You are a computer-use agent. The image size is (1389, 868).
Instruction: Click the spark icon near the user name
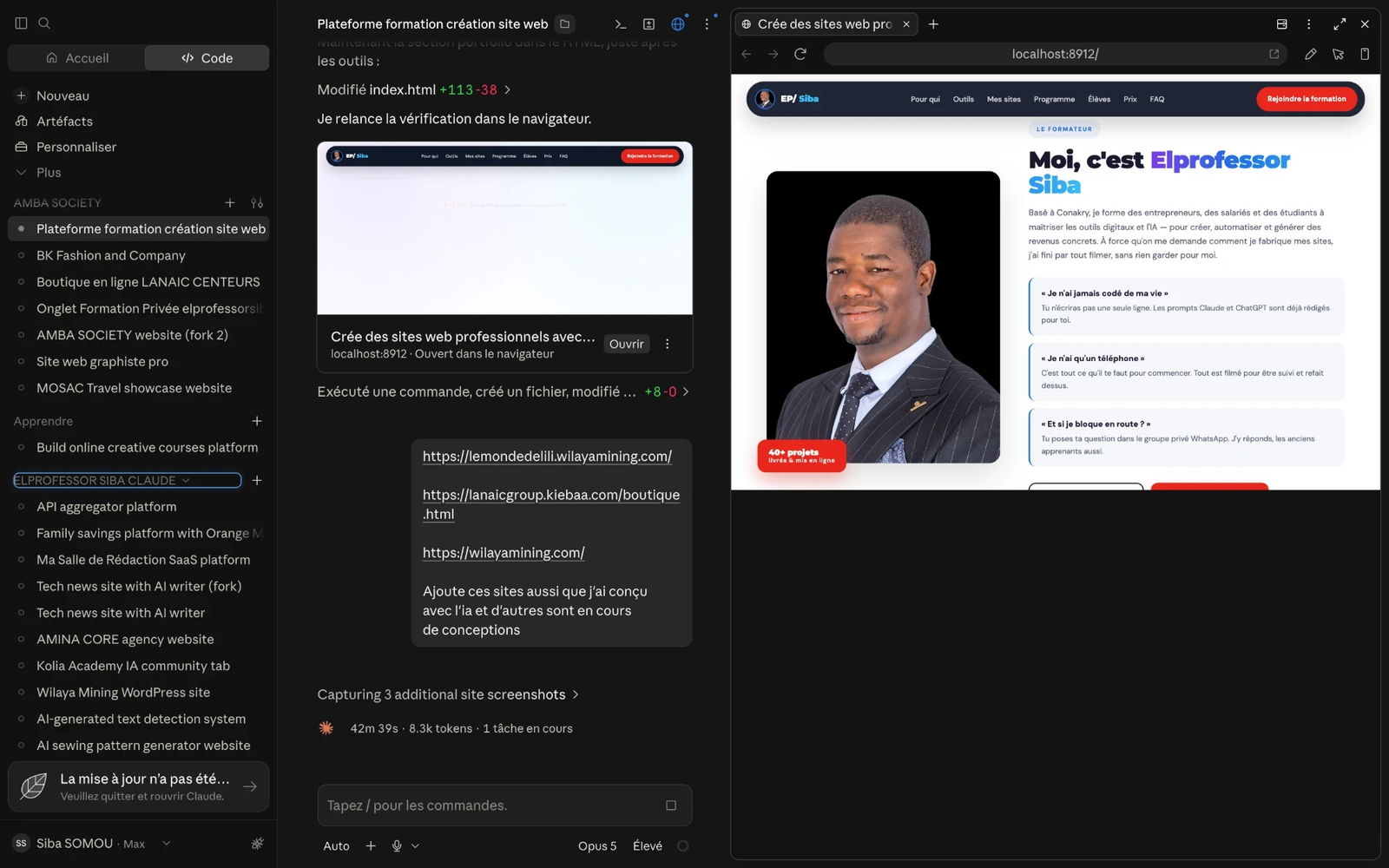(258, 844)
